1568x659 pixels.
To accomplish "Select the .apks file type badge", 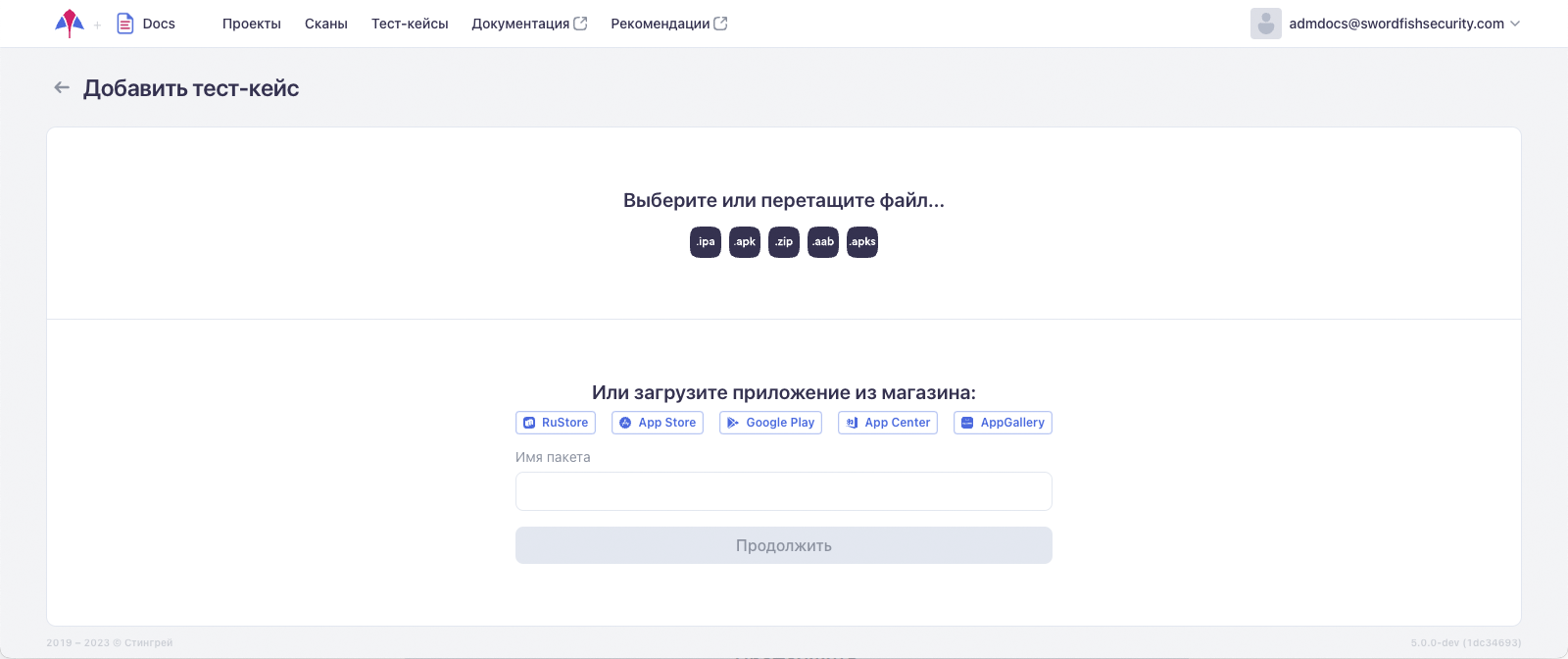I will 862,242.
